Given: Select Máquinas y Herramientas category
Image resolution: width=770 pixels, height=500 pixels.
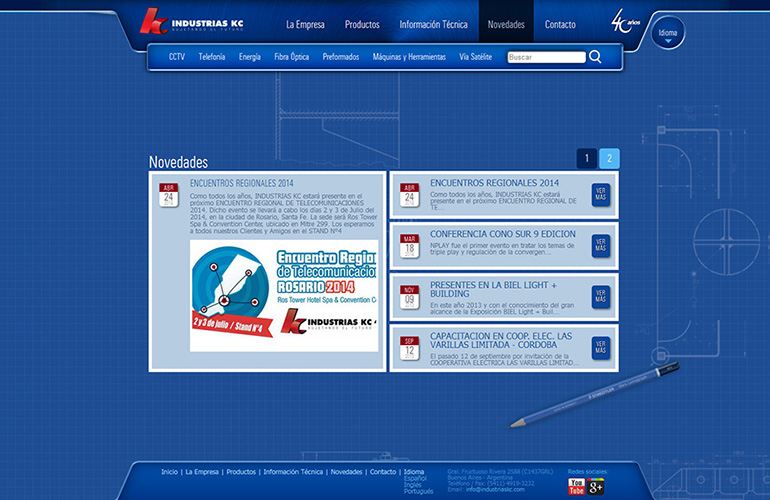Looking at the screenshot, I should (409, 57).
